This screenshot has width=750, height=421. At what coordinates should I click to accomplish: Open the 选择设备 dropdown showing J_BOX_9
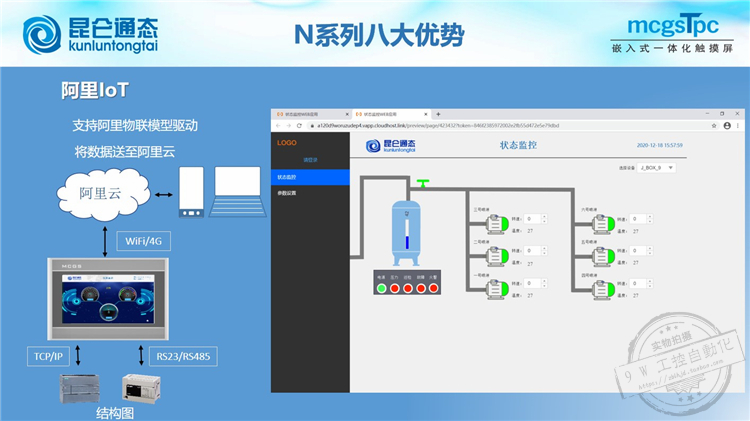pos(656,168)
